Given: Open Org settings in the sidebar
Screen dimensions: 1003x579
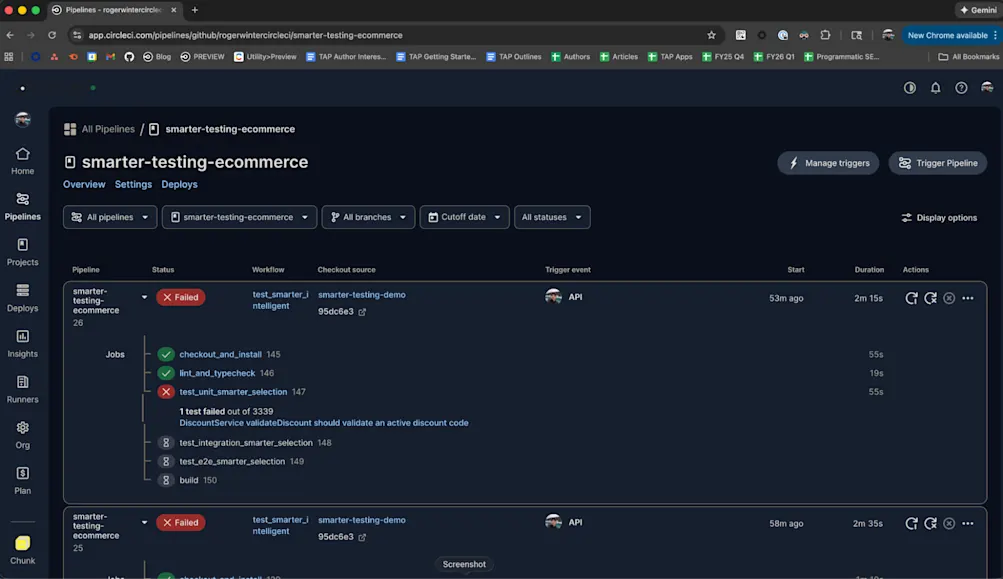Looking at the screenshot, I should pyautogui.click(x=22, y=435).
